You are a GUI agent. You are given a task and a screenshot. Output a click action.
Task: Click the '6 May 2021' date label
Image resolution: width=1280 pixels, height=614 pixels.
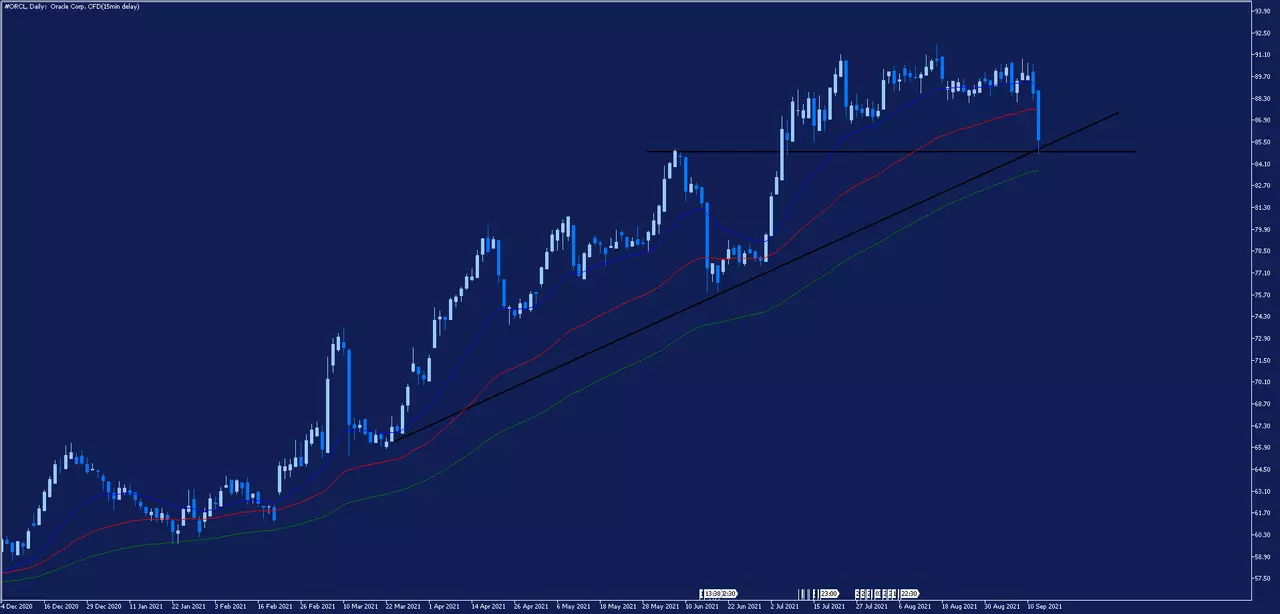click(574, 606)
